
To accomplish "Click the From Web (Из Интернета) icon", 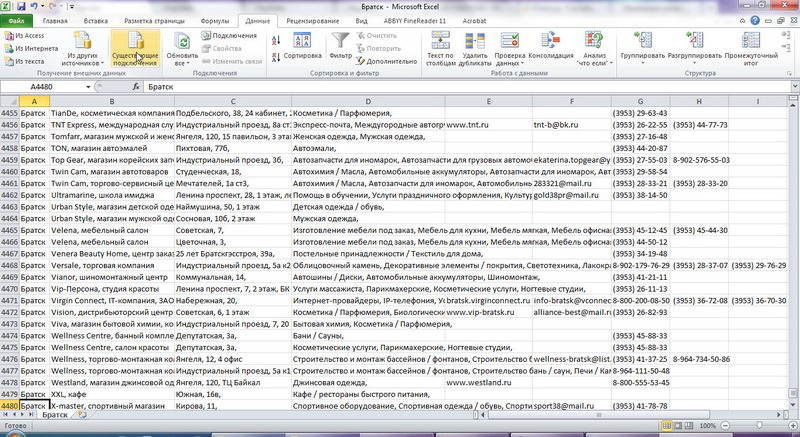I will click(x=9, y=48).
